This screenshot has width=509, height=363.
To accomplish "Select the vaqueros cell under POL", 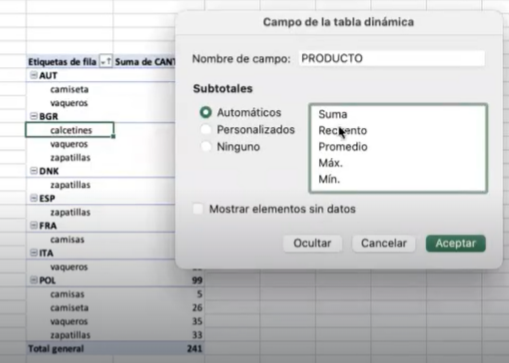I will click(x=70, y=321).
